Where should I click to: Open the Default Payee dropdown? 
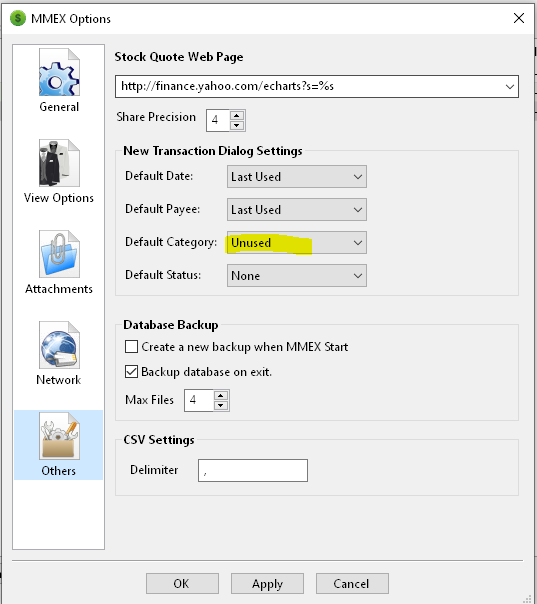297,210
